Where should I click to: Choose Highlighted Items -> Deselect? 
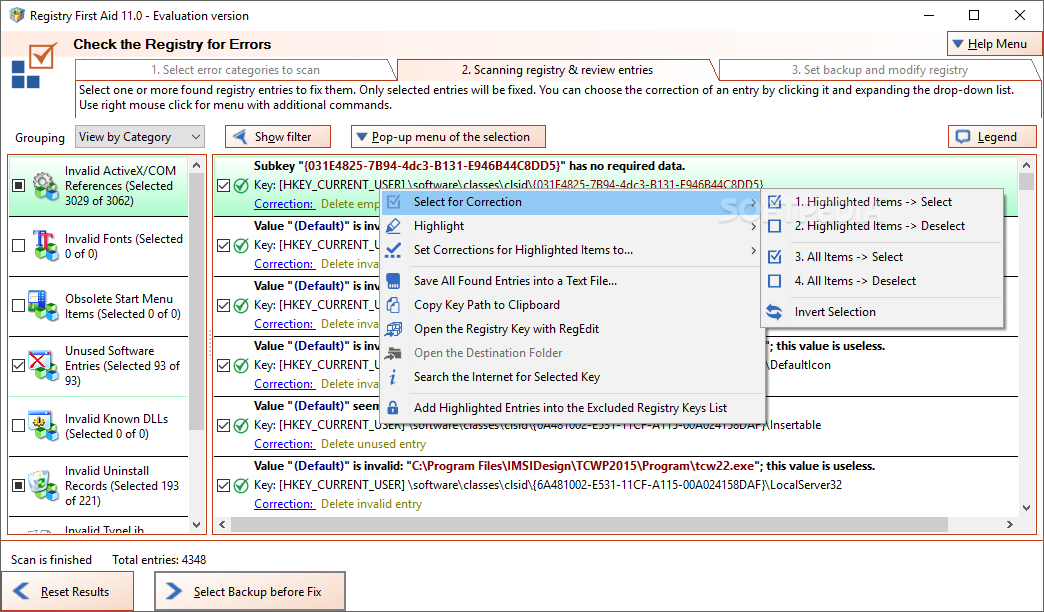(882, 226)
